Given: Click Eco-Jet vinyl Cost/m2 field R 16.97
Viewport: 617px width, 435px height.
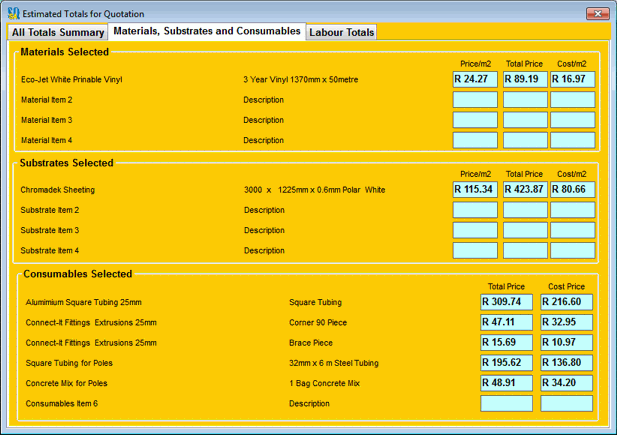Looking at the screenshot, I should 572,79.
